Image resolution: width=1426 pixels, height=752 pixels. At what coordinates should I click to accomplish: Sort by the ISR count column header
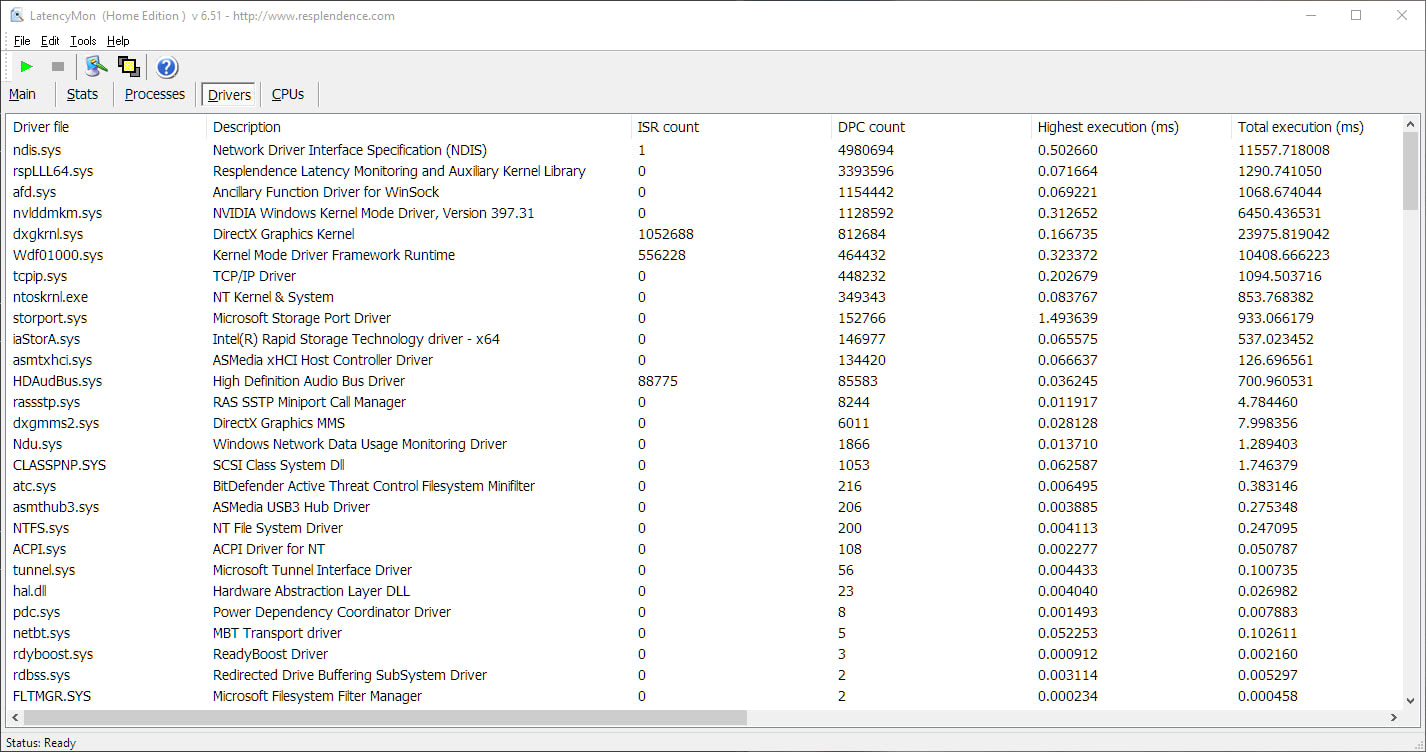coord(731,127)
